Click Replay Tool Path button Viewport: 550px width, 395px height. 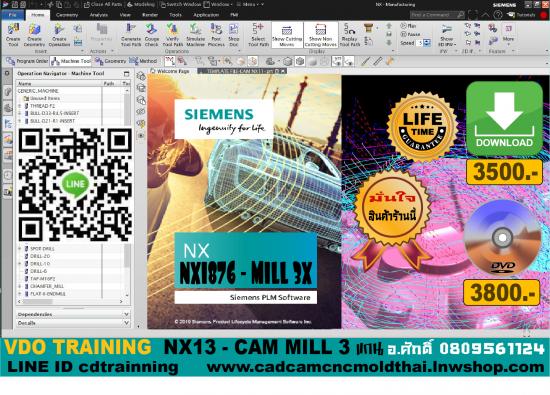[x=350, y=35]
